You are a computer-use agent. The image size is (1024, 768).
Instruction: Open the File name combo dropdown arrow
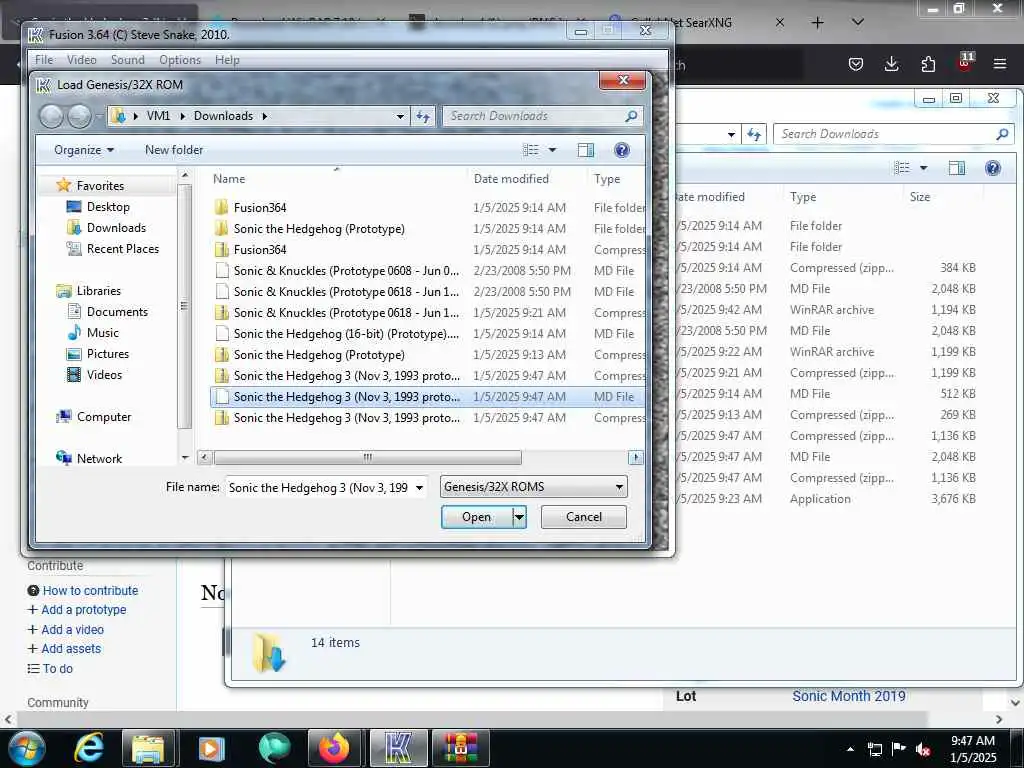(419, 488)
